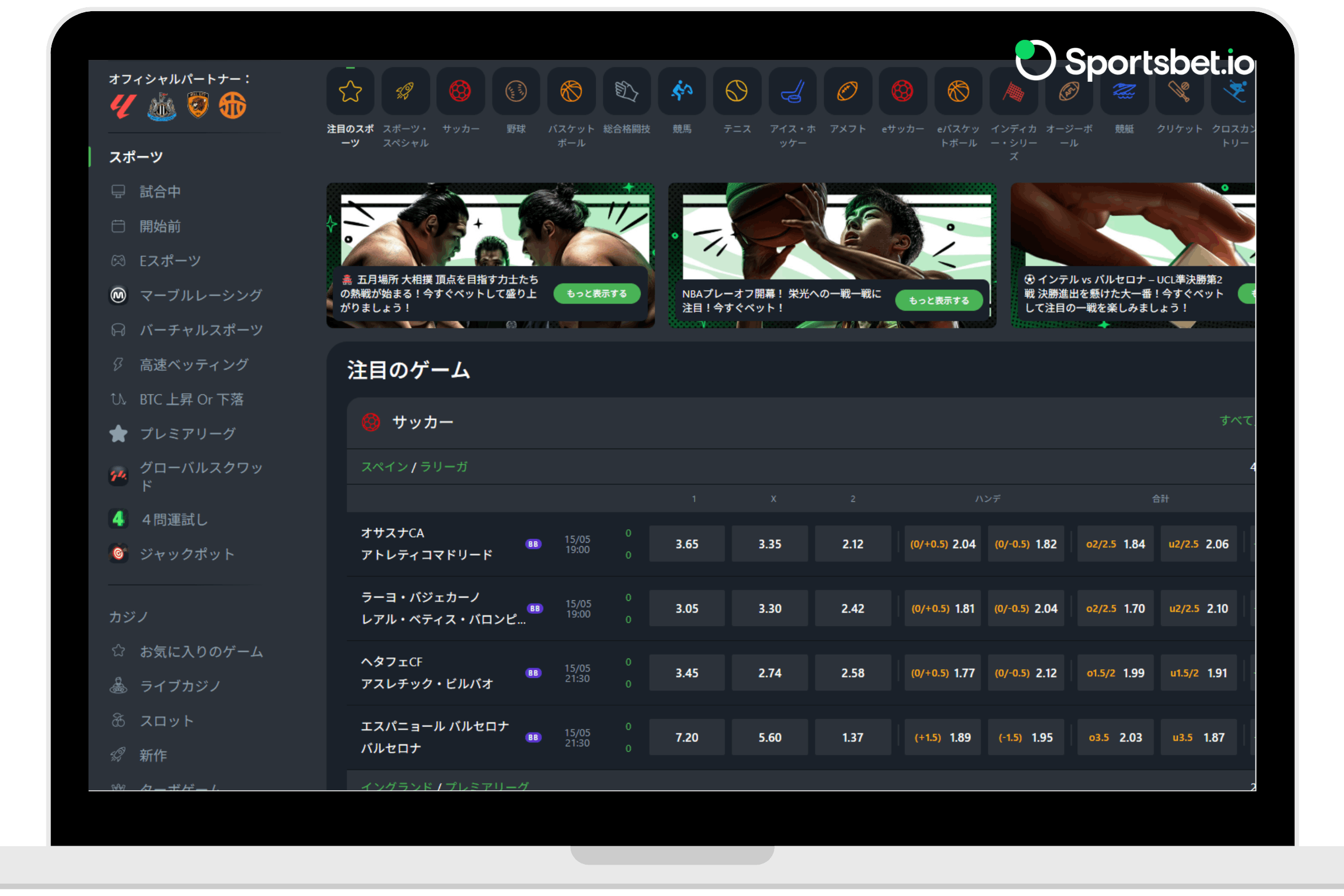Viewport: 1344px width, 896px height.
Task: Open スロット sidebar item
Action: tap(152, 721)
